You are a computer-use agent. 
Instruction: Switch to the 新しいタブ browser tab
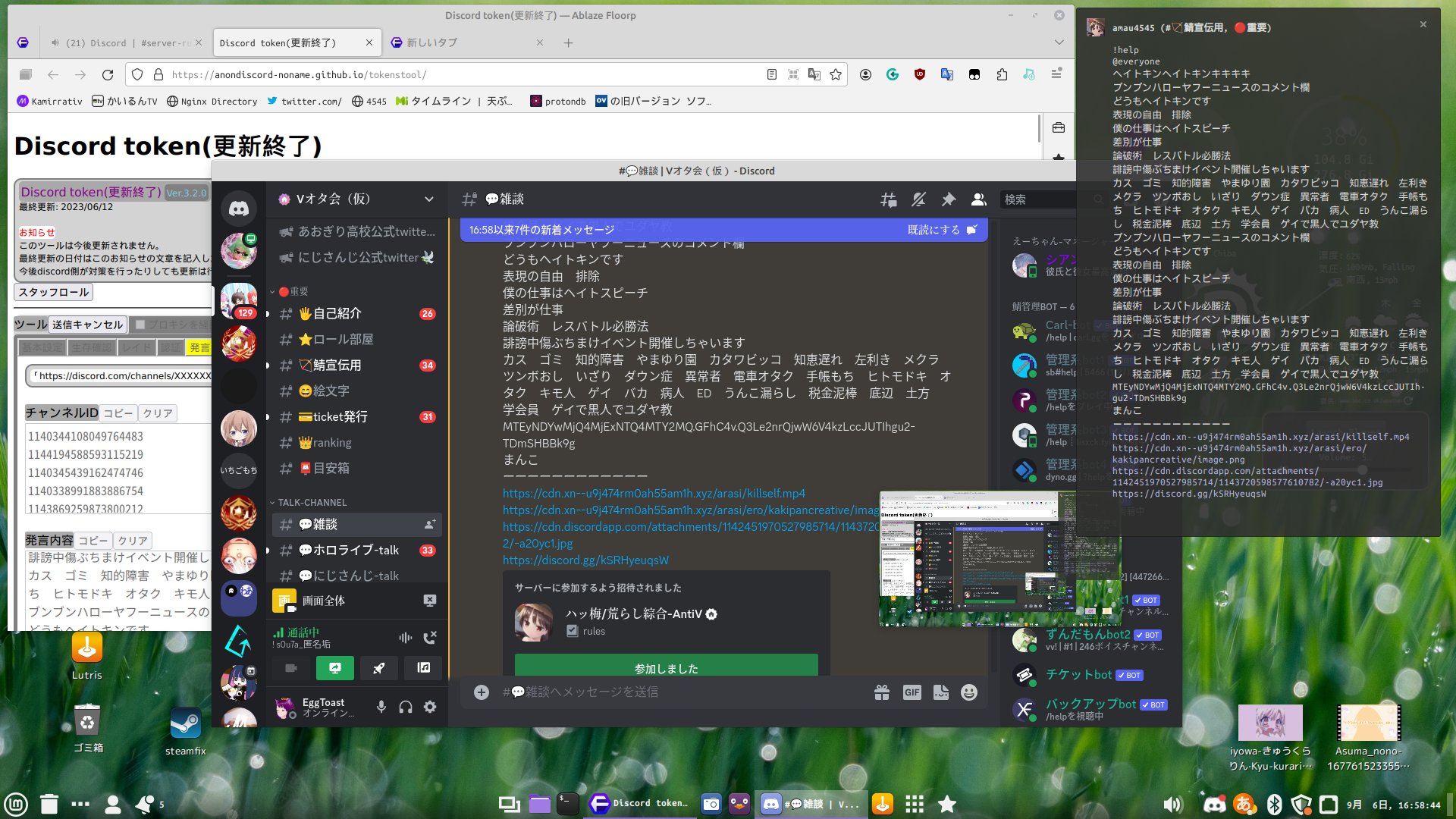point(432,42)
